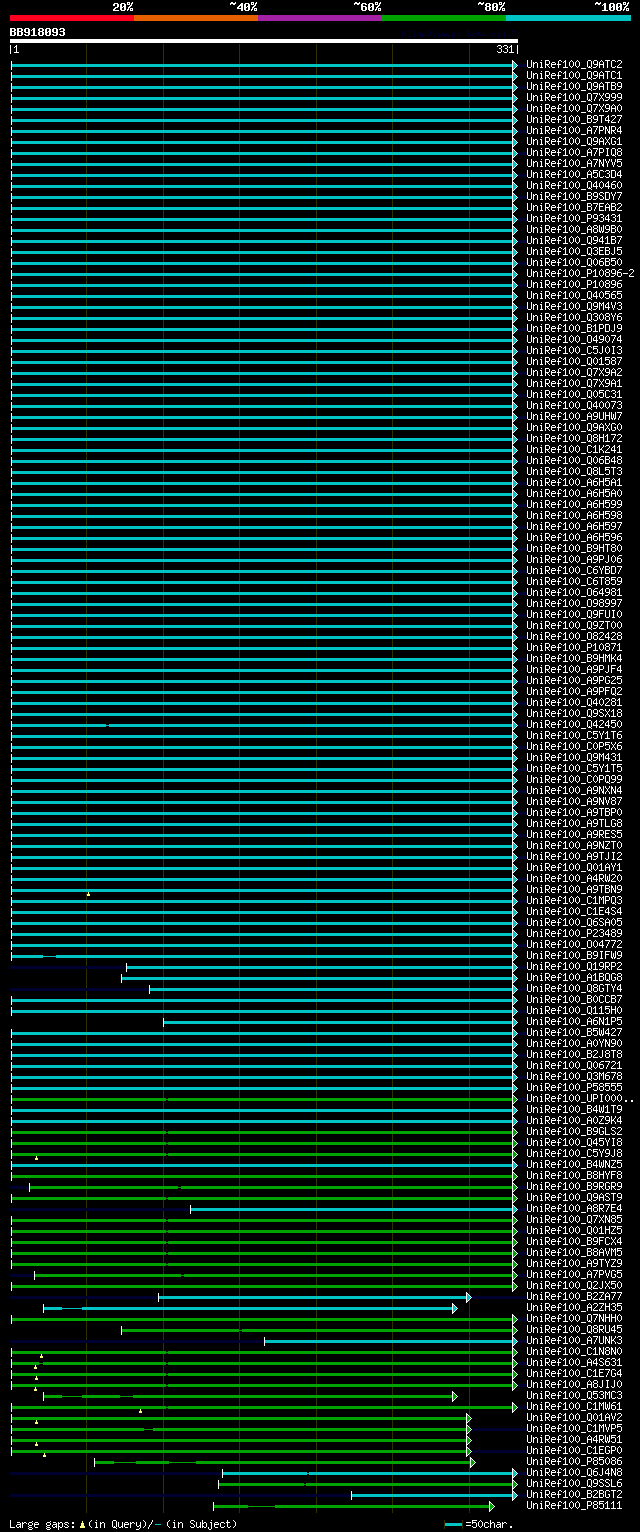Viewport: 640px width, 1532px height.
Task: Click the arrowhead ending the UniRef100_A2ZH35 alignment
Action: click(x=455, y=1308)
